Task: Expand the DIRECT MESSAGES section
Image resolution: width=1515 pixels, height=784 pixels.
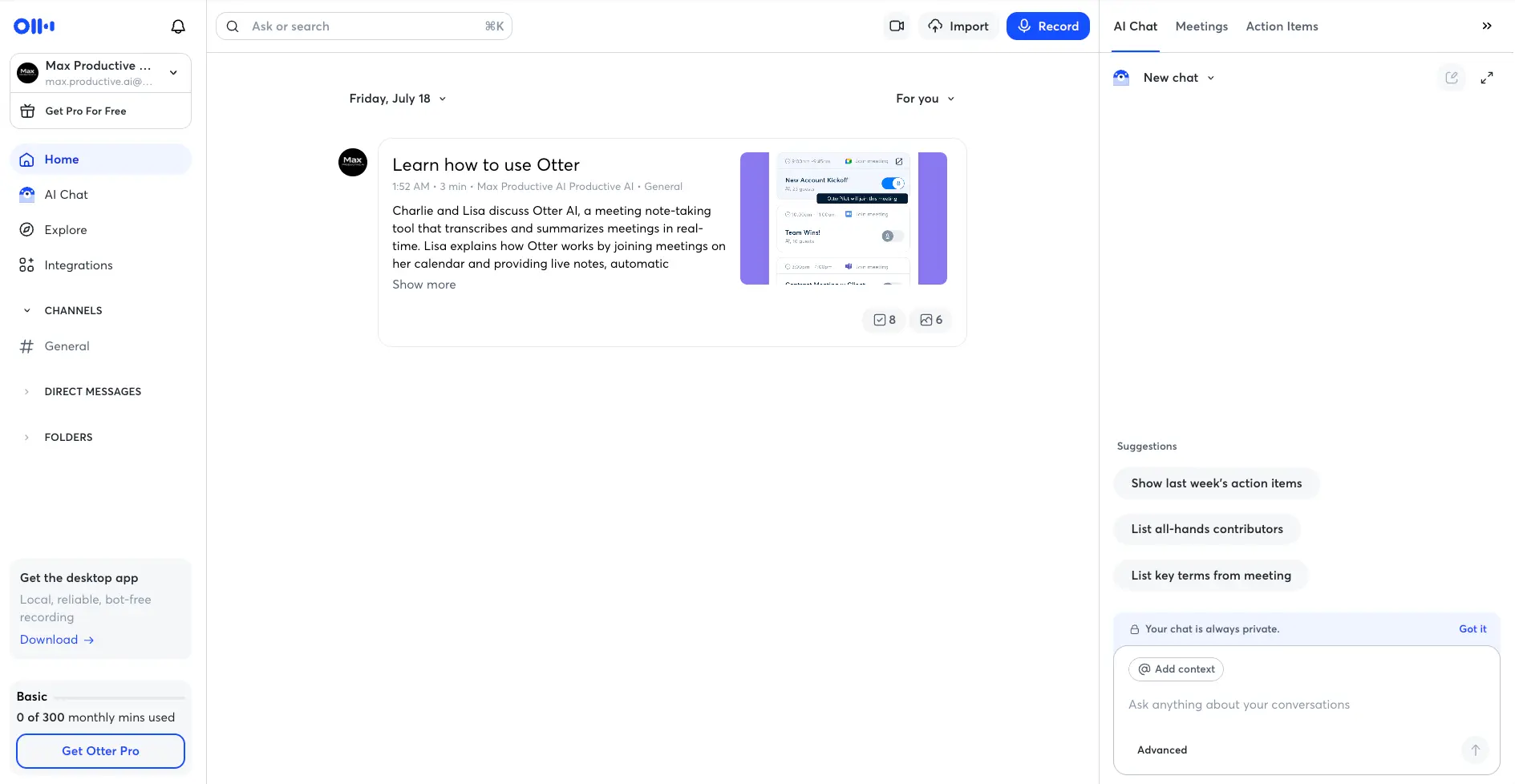Action: pyautogui.click(x=27, y=392)
